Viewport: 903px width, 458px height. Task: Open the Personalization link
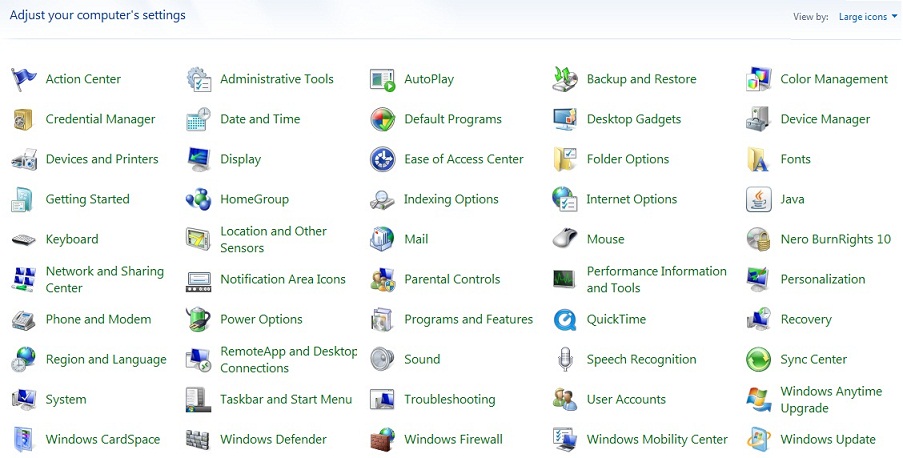tap(823, 279)
